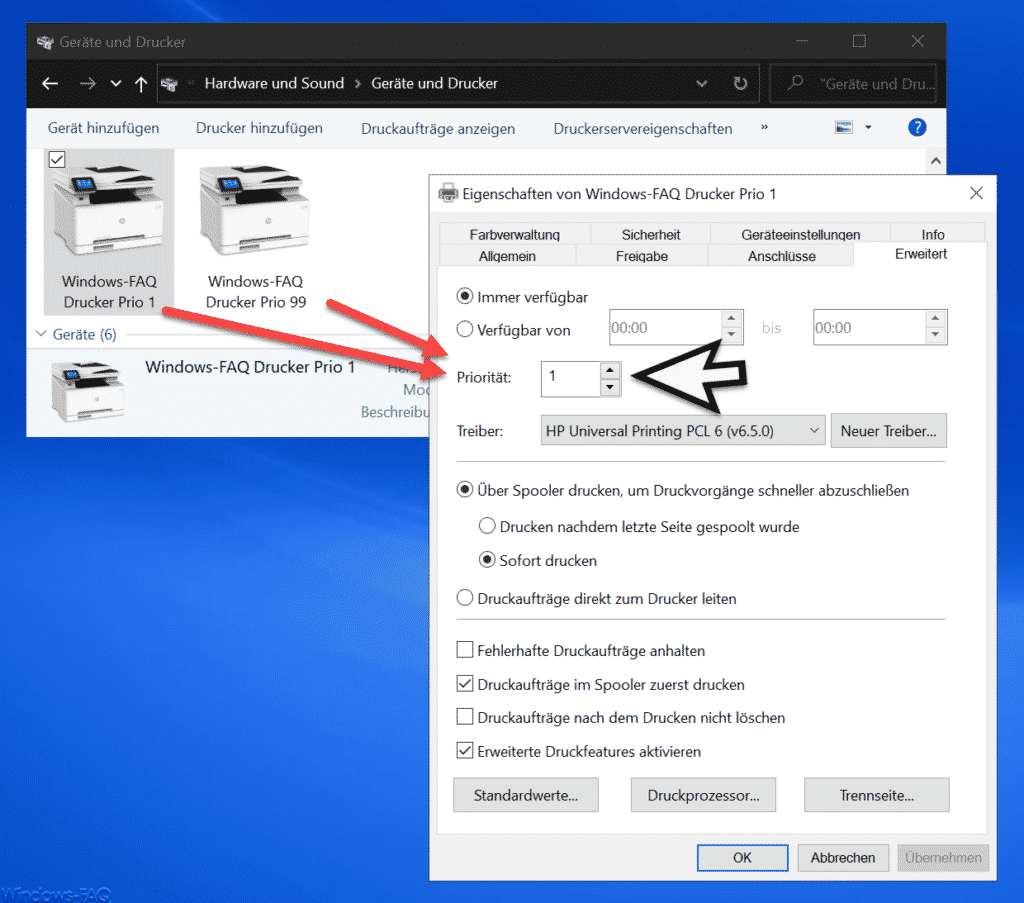
Task: Click printer icon in the details pane
Action: [x=88, y=390]
